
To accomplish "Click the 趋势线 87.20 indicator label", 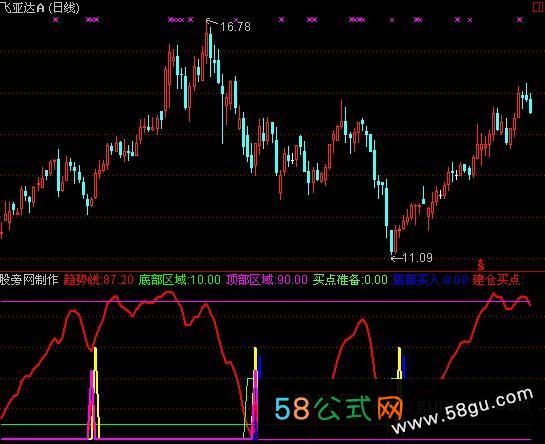I will point(99,280).
